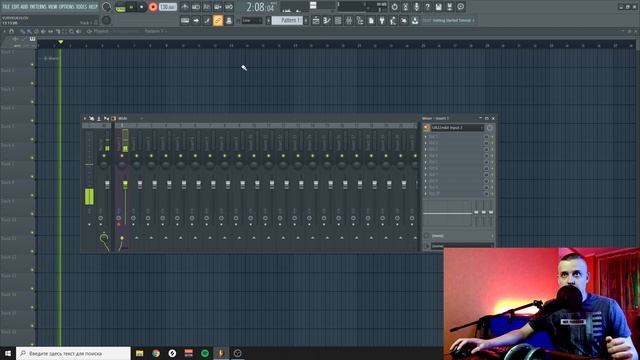640x360 pixels.
Task: Click the arrow icon next to keyboard icon
Action: pos(196,20)
